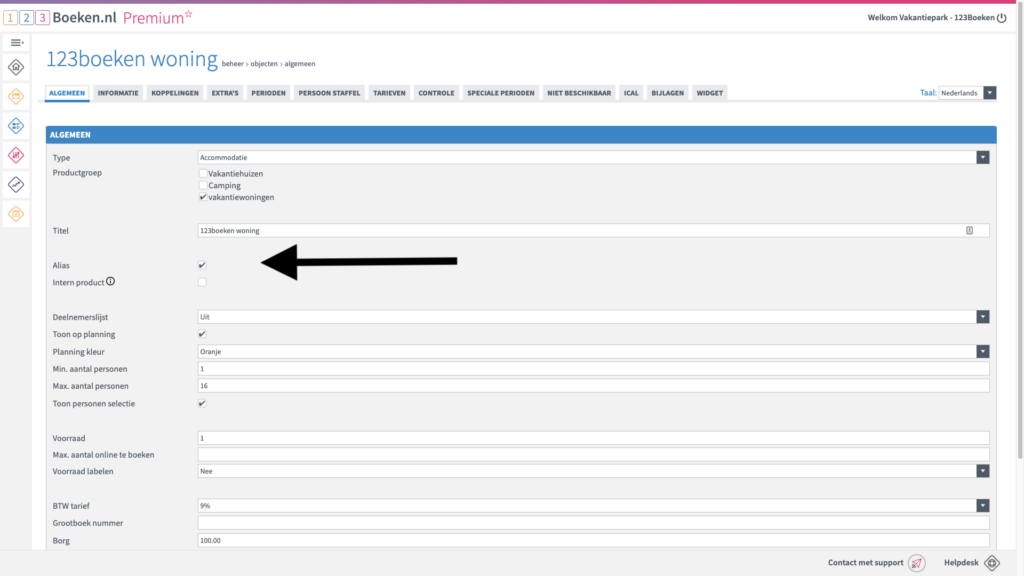This screenshot has height=576, width=1024.
Task: Open the Perioden tab
Action: [x=268, y=93]
